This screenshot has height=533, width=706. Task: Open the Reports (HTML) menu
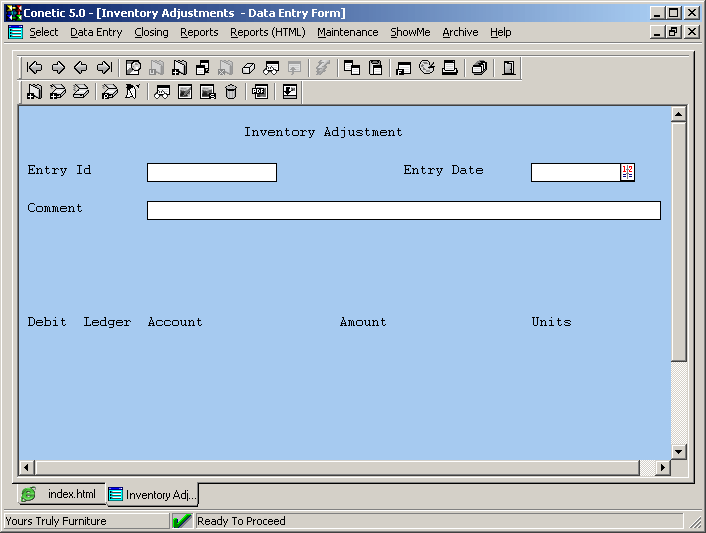(267, 32)
